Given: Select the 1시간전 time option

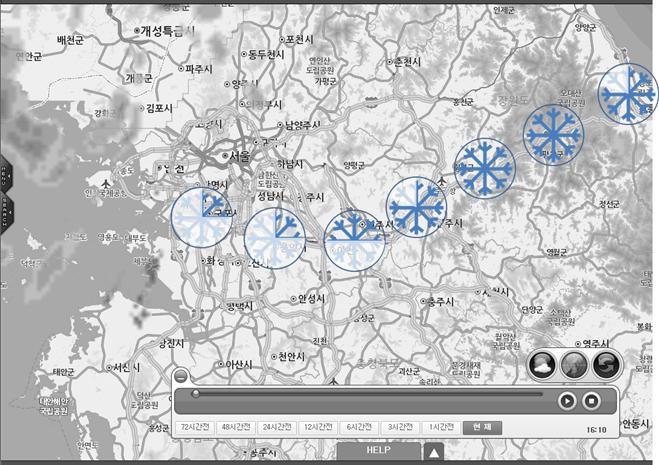Looking at the screenshot, I should (x=440, y=427).
